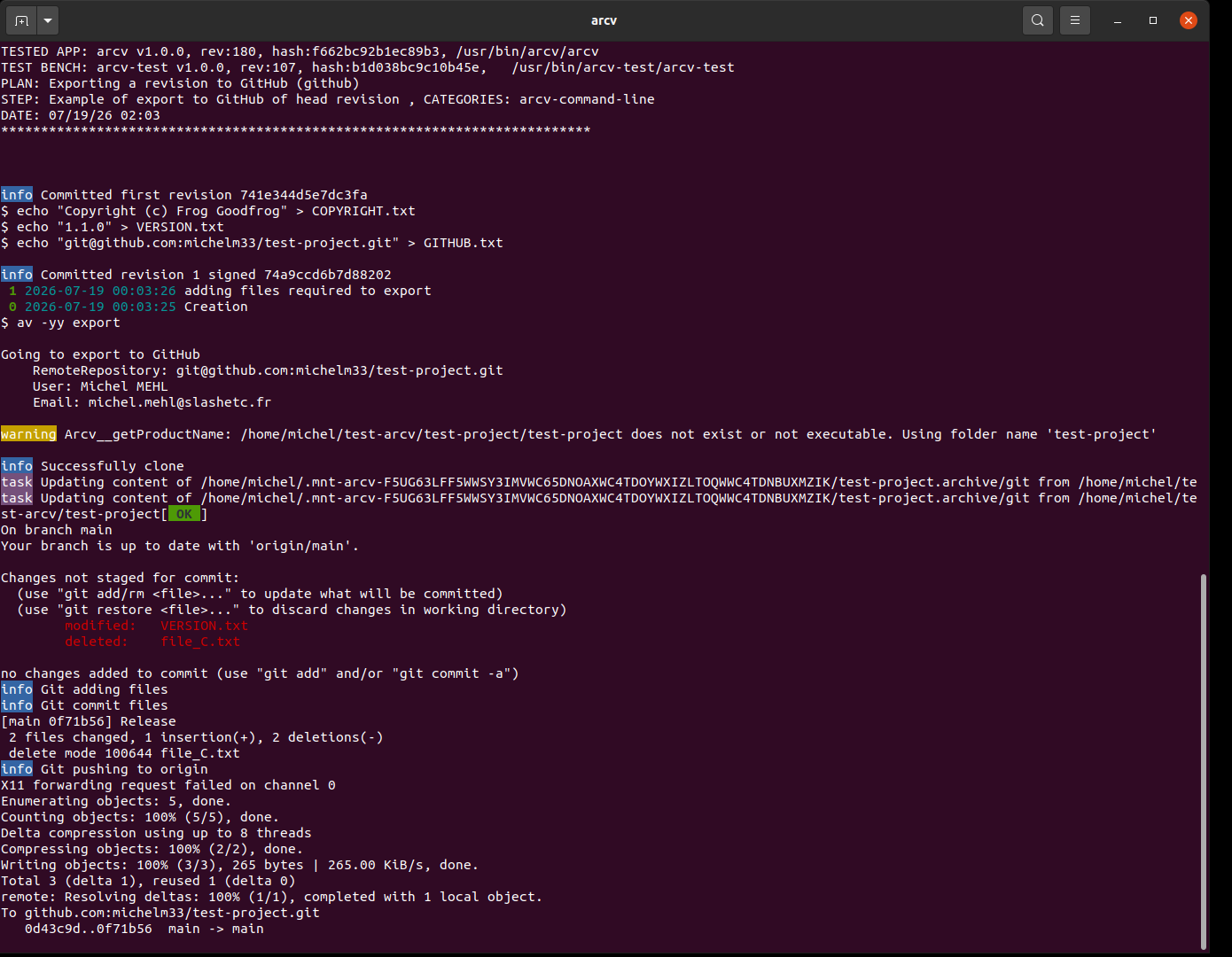Click the 'DATE: 07/19/26 02:03' line

click(x=81, y=115)
